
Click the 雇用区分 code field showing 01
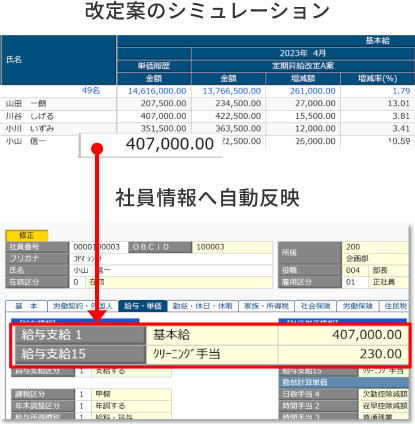[x=355, y=282]
